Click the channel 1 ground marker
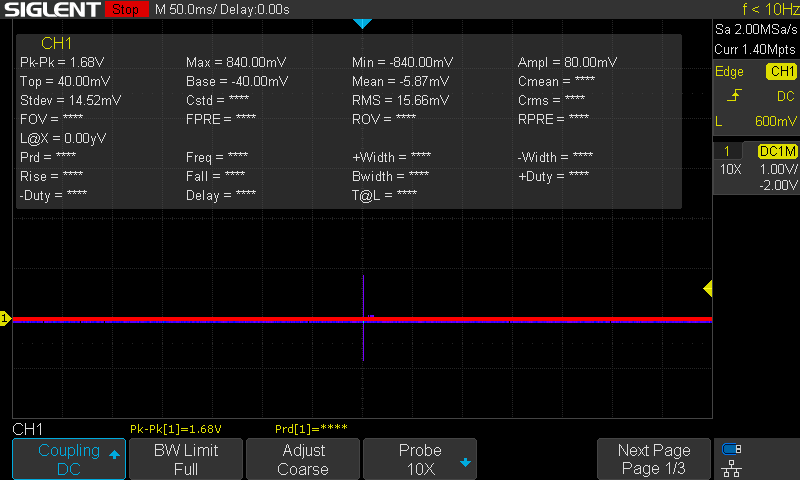The height and width of the screenshot is (480, 800). point(5,319)
